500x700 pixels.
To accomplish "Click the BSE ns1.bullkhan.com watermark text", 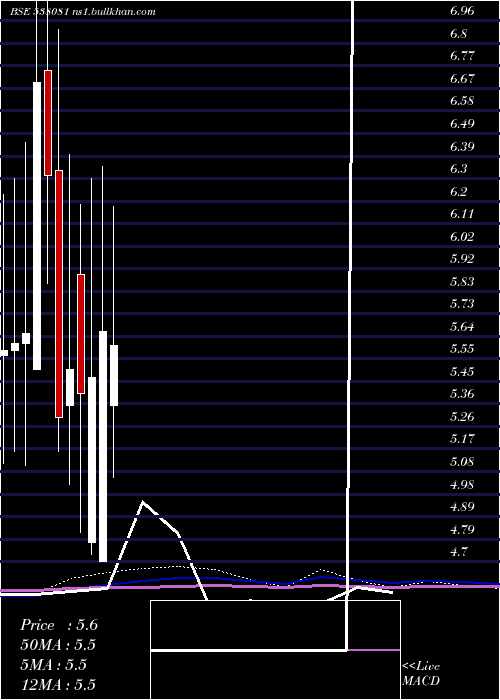I will pos(83,12).
